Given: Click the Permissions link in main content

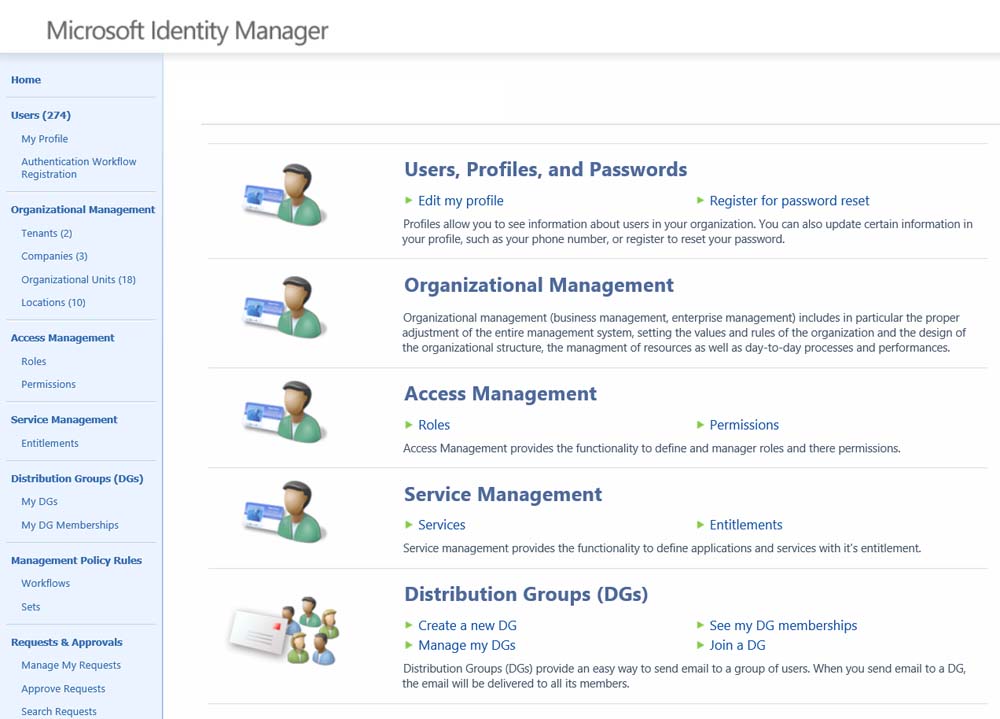Looking at the screenshot, I should pos(744,425).
